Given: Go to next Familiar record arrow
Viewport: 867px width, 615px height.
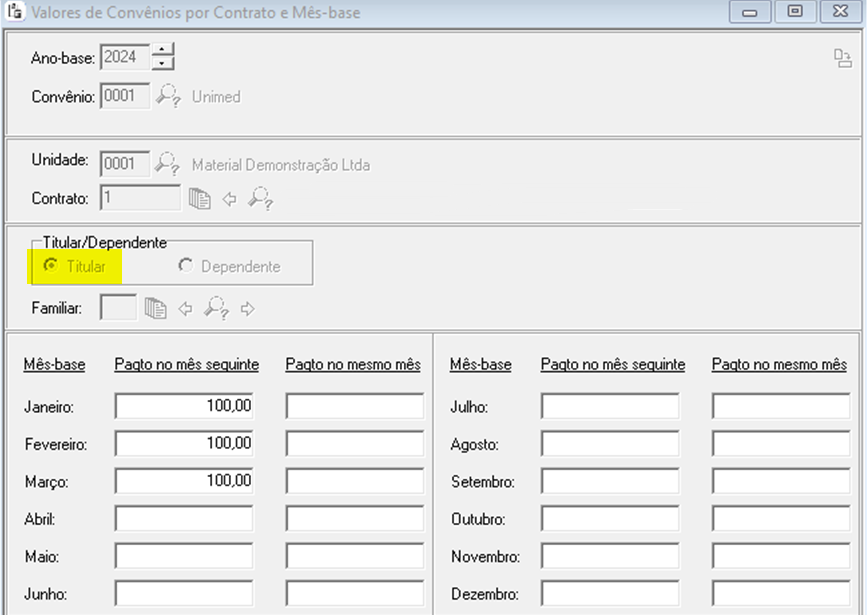Looking at the screenshot, I should (248, 308).
